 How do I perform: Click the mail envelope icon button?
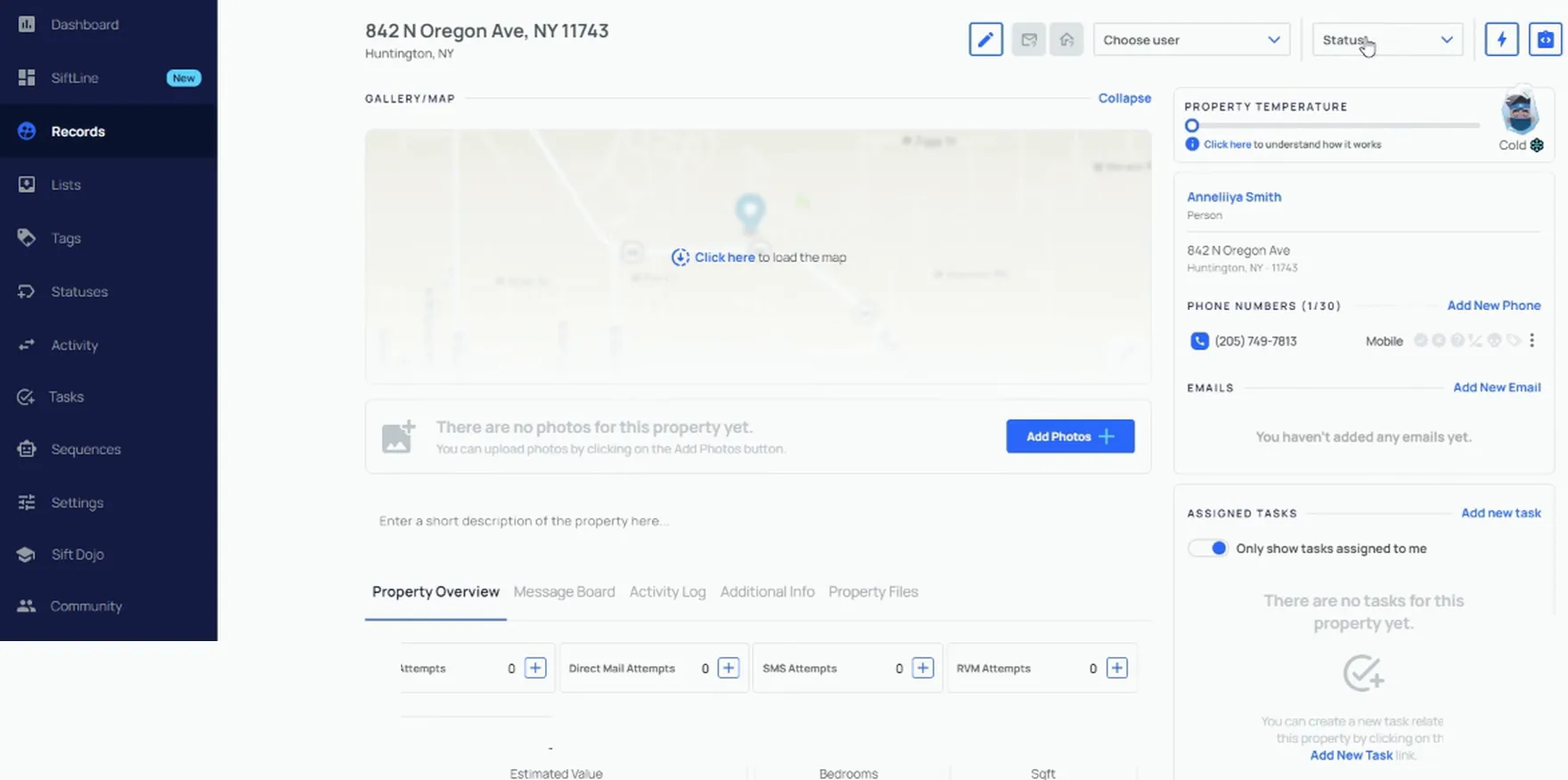pos(1029,39)
